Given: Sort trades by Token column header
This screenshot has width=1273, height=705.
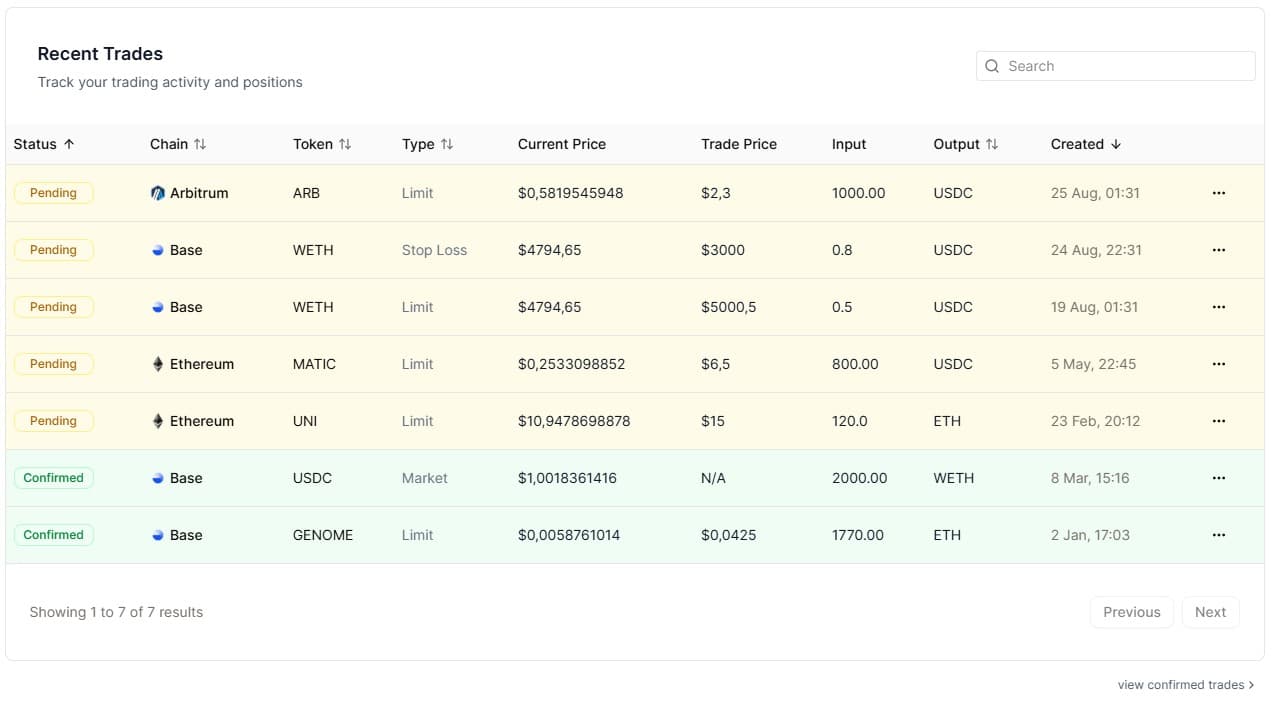Looking at the screenshot, I should pos(322,144).
